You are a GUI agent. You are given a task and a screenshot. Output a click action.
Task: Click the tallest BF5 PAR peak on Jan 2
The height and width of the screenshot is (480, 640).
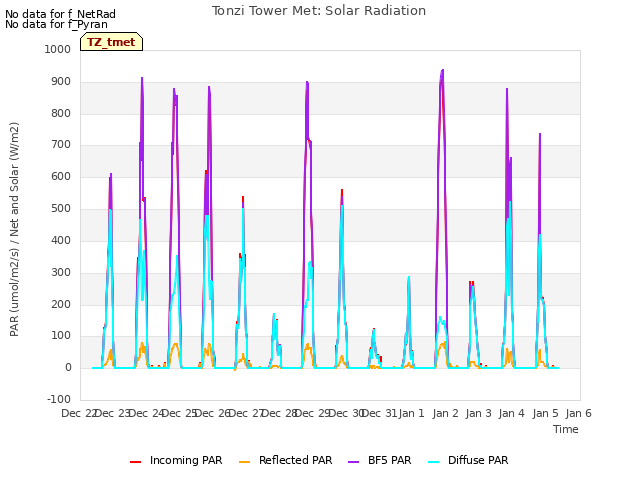[x=442, y=71]
